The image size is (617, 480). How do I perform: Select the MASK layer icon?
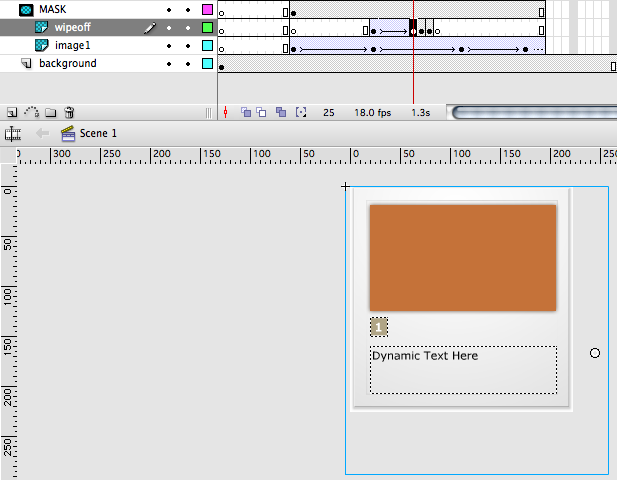click(x=26, y=9)
